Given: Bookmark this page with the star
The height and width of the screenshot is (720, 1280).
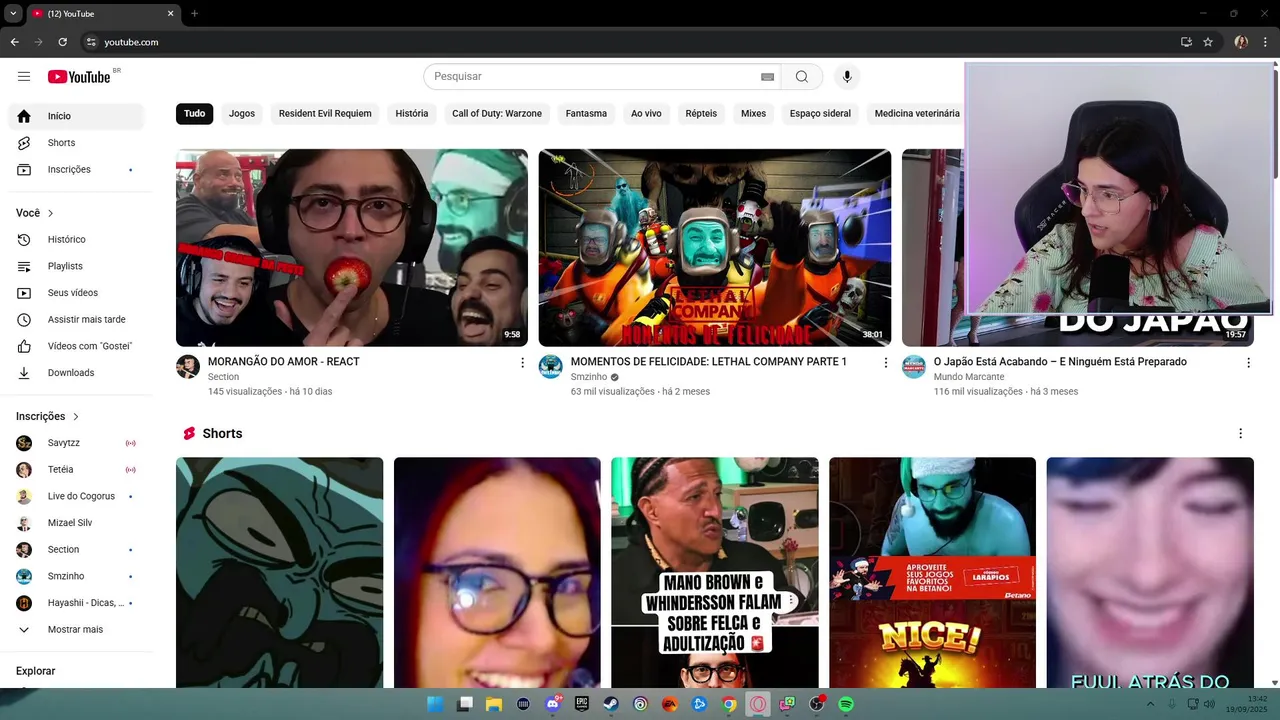Looking at the screenshot, I should coord(1208,42).
